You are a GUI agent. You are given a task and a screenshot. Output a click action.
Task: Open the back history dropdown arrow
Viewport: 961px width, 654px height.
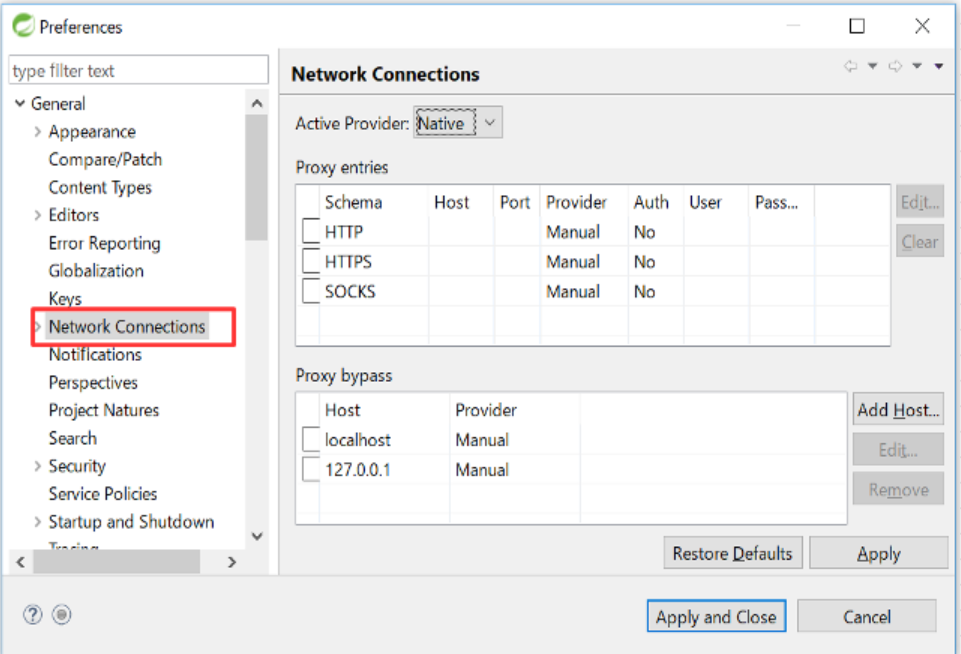coord(872,66)
